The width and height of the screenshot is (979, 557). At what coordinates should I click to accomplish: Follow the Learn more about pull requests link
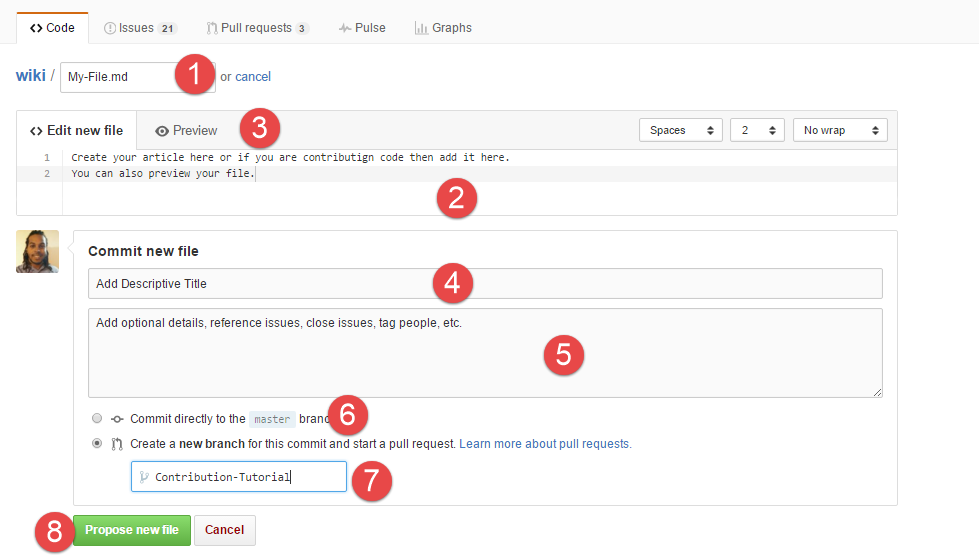(545, 443)
